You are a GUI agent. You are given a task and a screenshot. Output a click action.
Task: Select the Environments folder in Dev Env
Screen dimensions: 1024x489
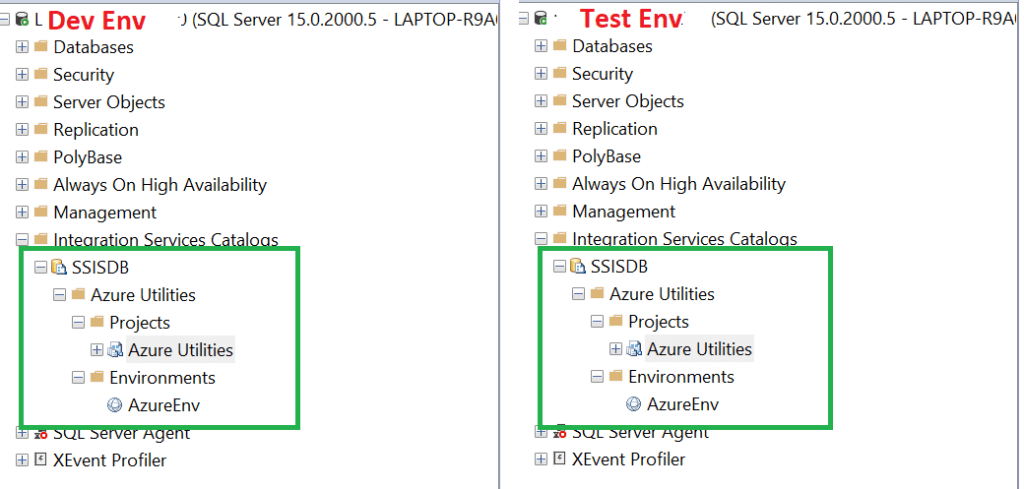162,378
